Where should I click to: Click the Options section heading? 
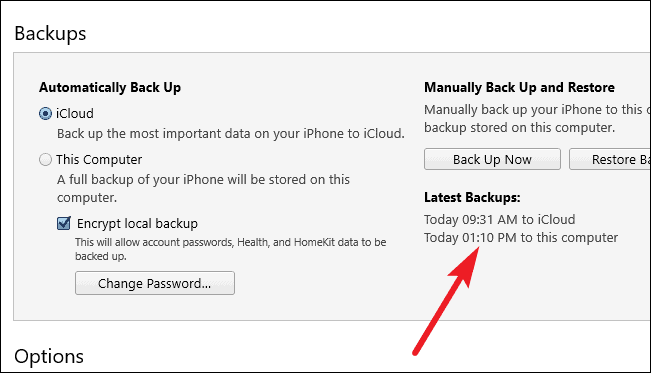(49, 356)
